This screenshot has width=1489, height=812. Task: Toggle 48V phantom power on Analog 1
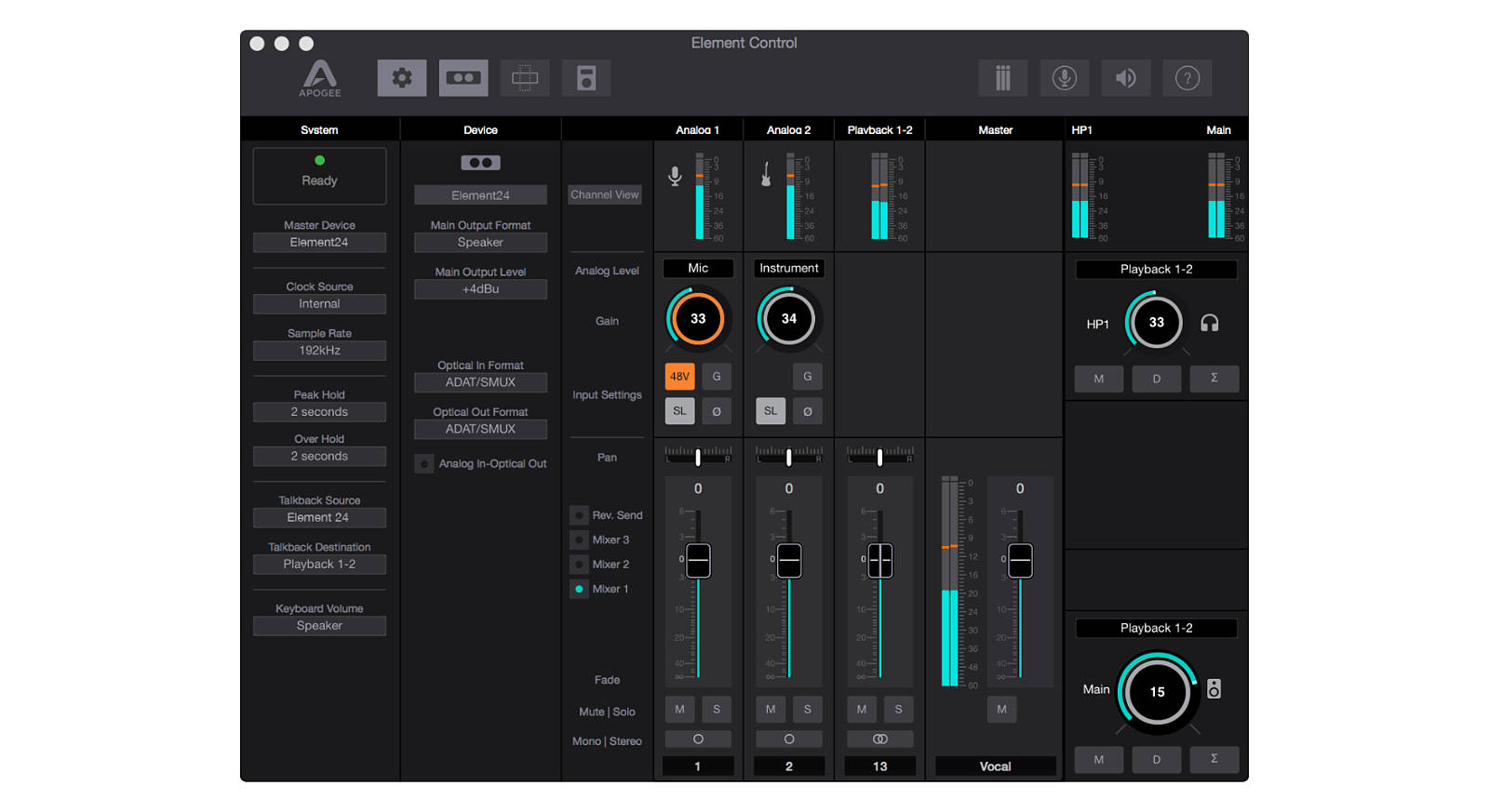pyautogui.click(x=680, y=377)
